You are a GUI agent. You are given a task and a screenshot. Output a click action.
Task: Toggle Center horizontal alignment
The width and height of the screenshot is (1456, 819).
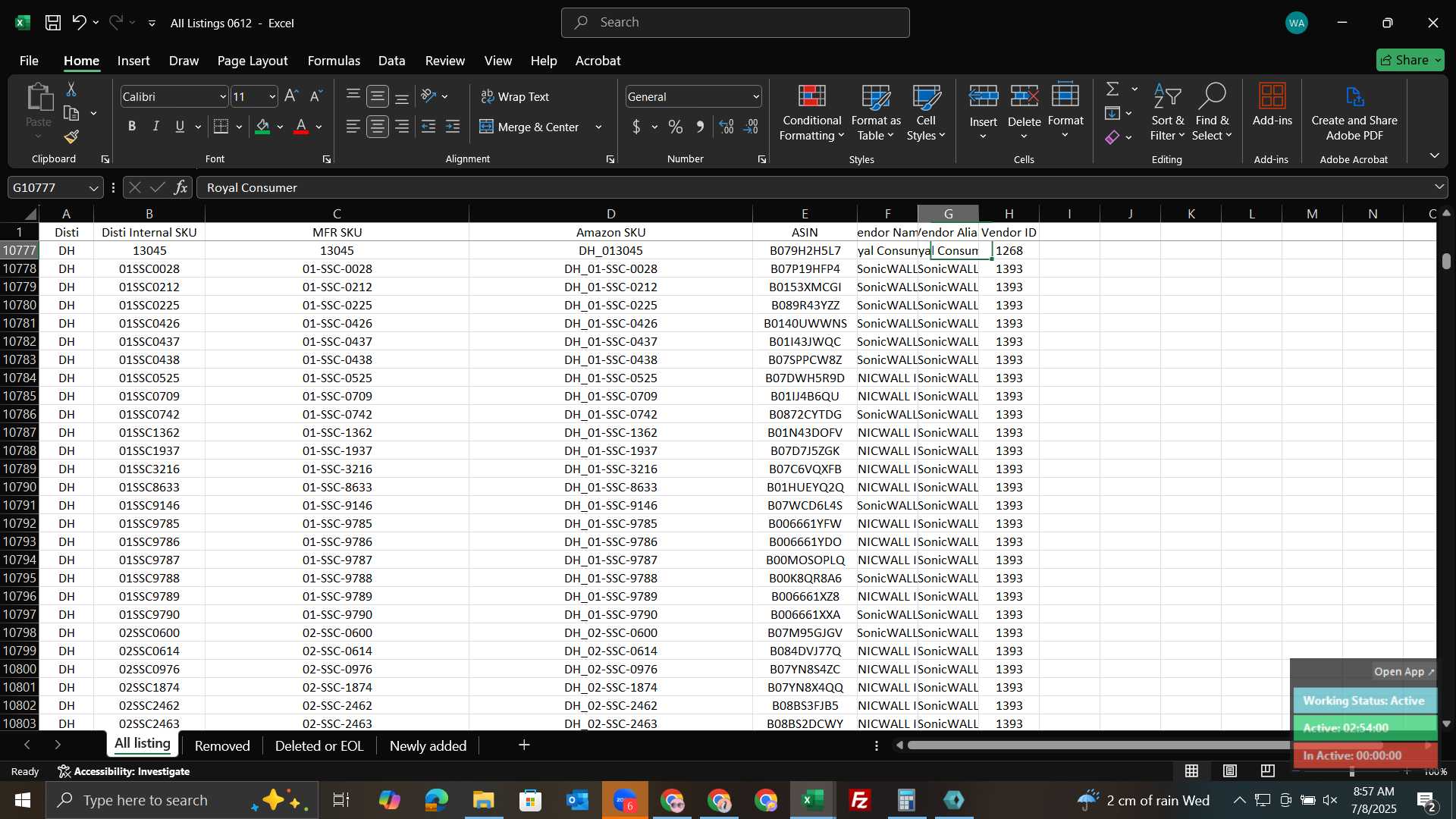378,127
